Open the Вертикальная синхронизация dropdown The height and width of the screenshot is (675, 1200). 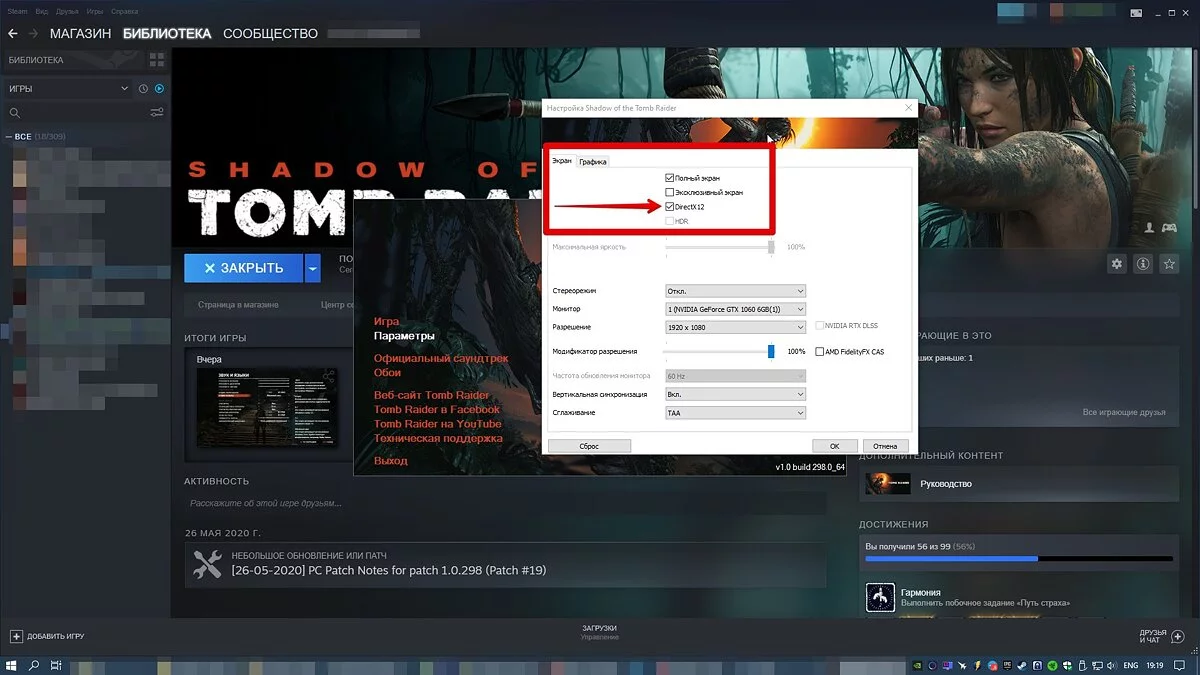(x=735, y=394)
